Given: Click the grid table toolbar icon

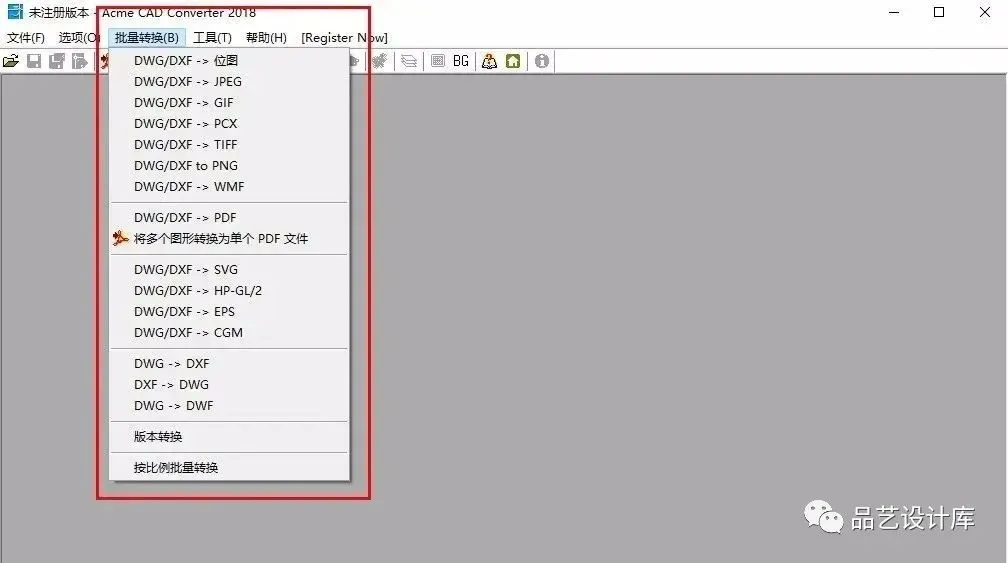Looking at the screenshot, I should (x=438, y=61).
